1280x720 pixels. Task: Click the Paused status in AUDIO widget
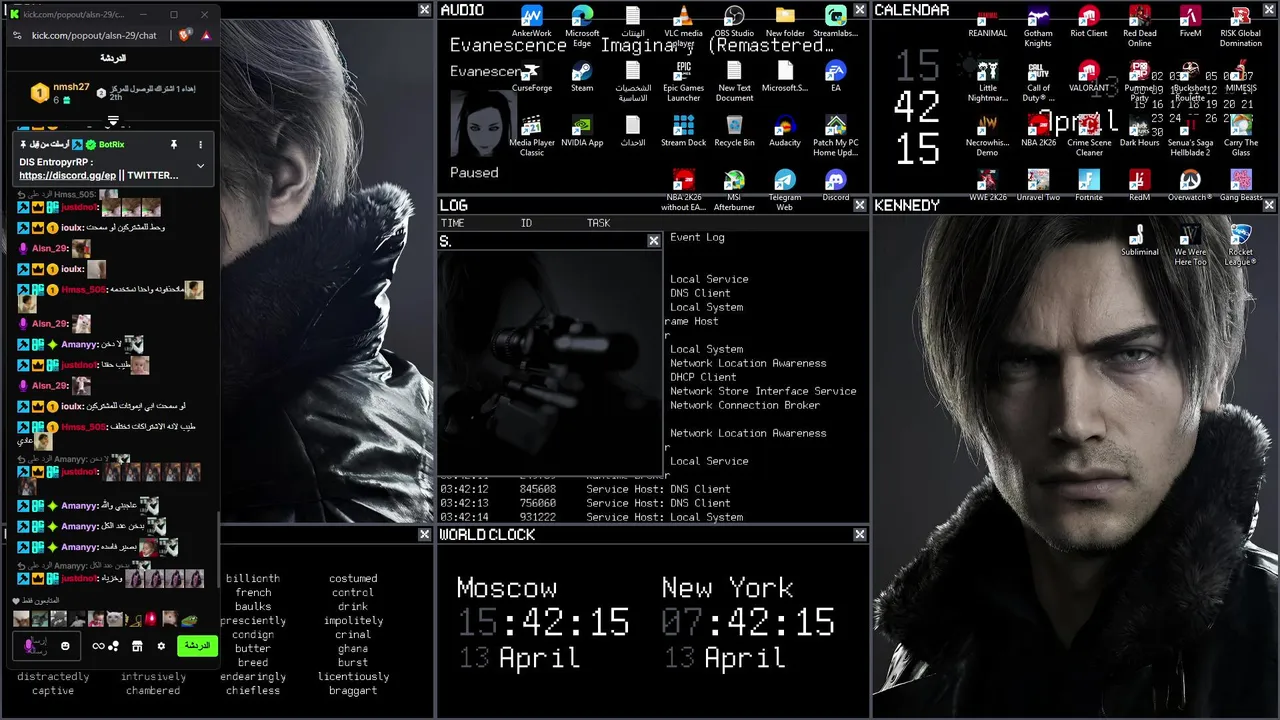(x=474, y=172)
